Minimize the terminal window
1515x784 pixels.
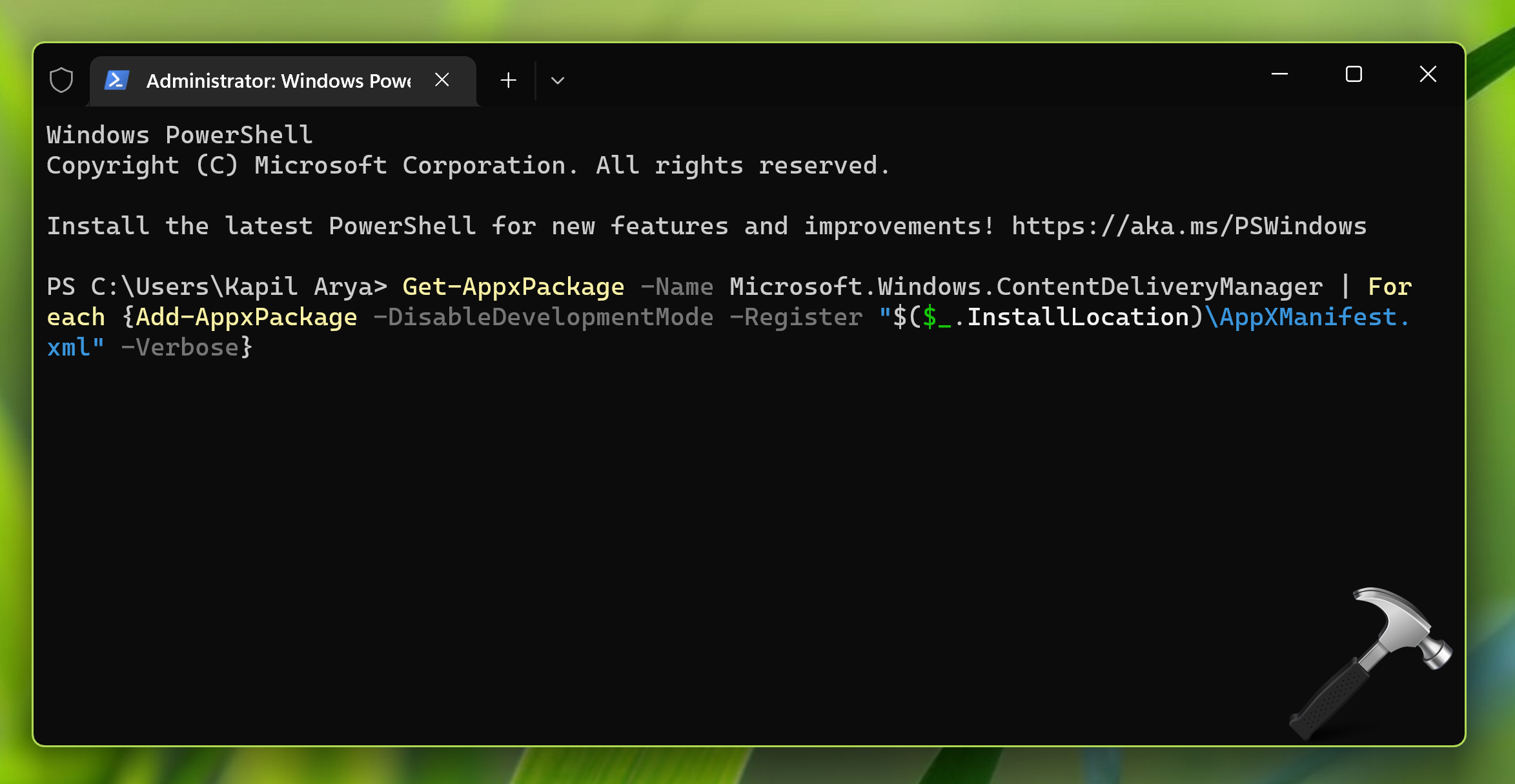pyautogui.click(x=1279, y=74)
